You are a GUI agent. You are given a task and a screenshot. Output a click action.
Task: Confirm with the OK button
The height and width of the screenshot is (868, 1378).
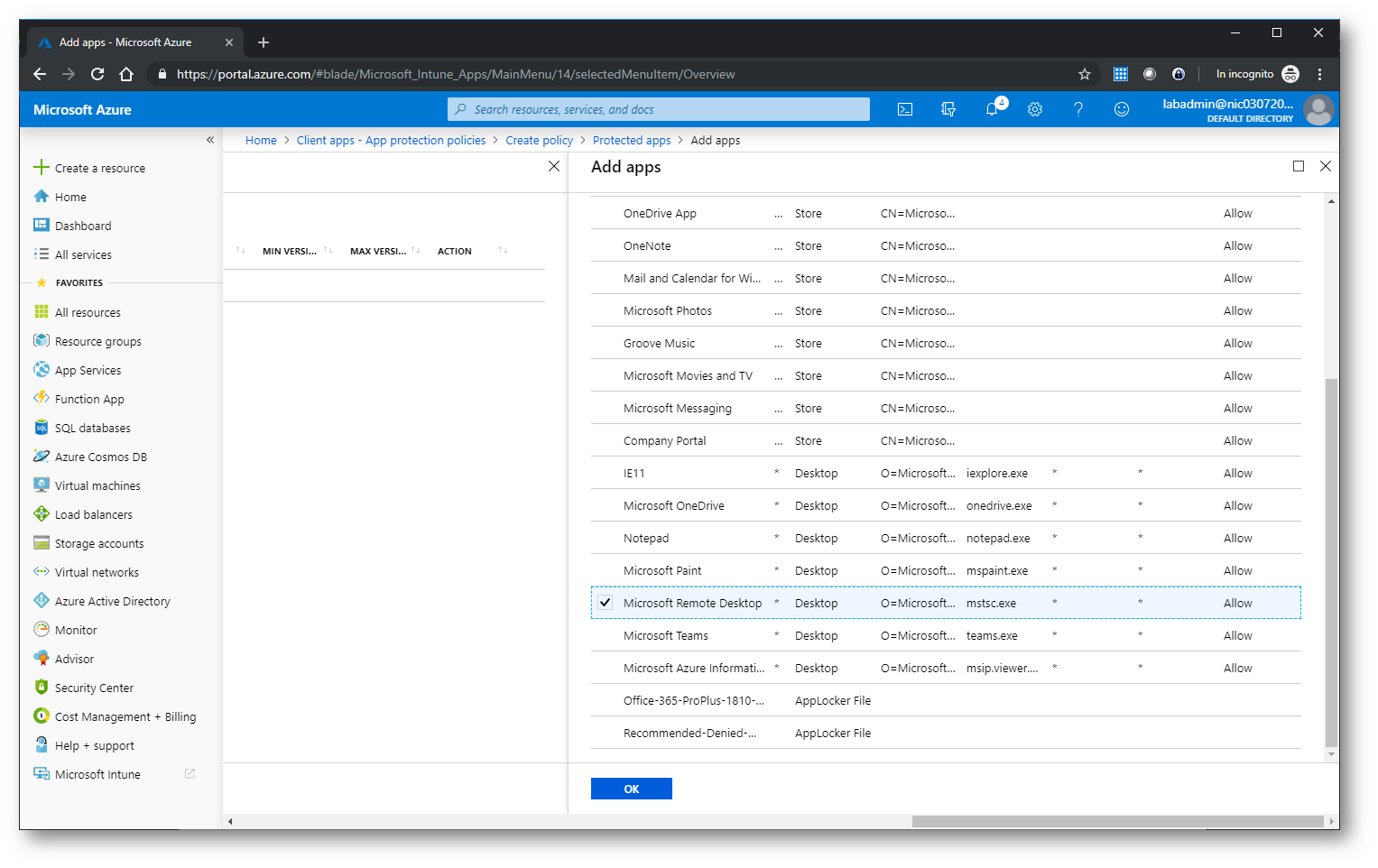632,789
